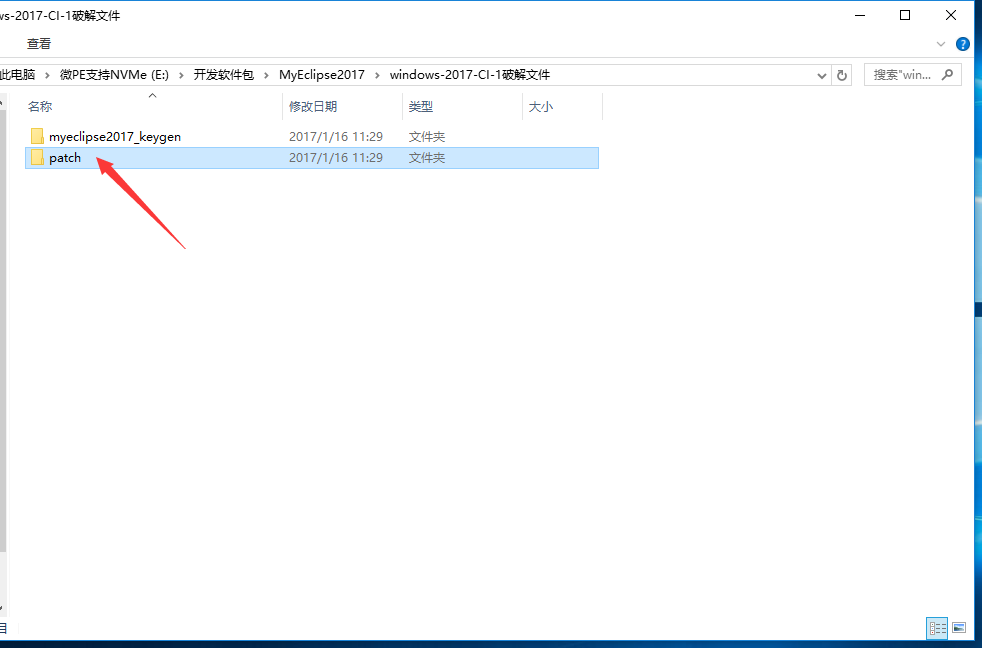Image resolution: width=982 pixels, height=648 pixels.
Task: Expand chevron after 微PE支持NVMe (E:)
Action: (181, 75)
